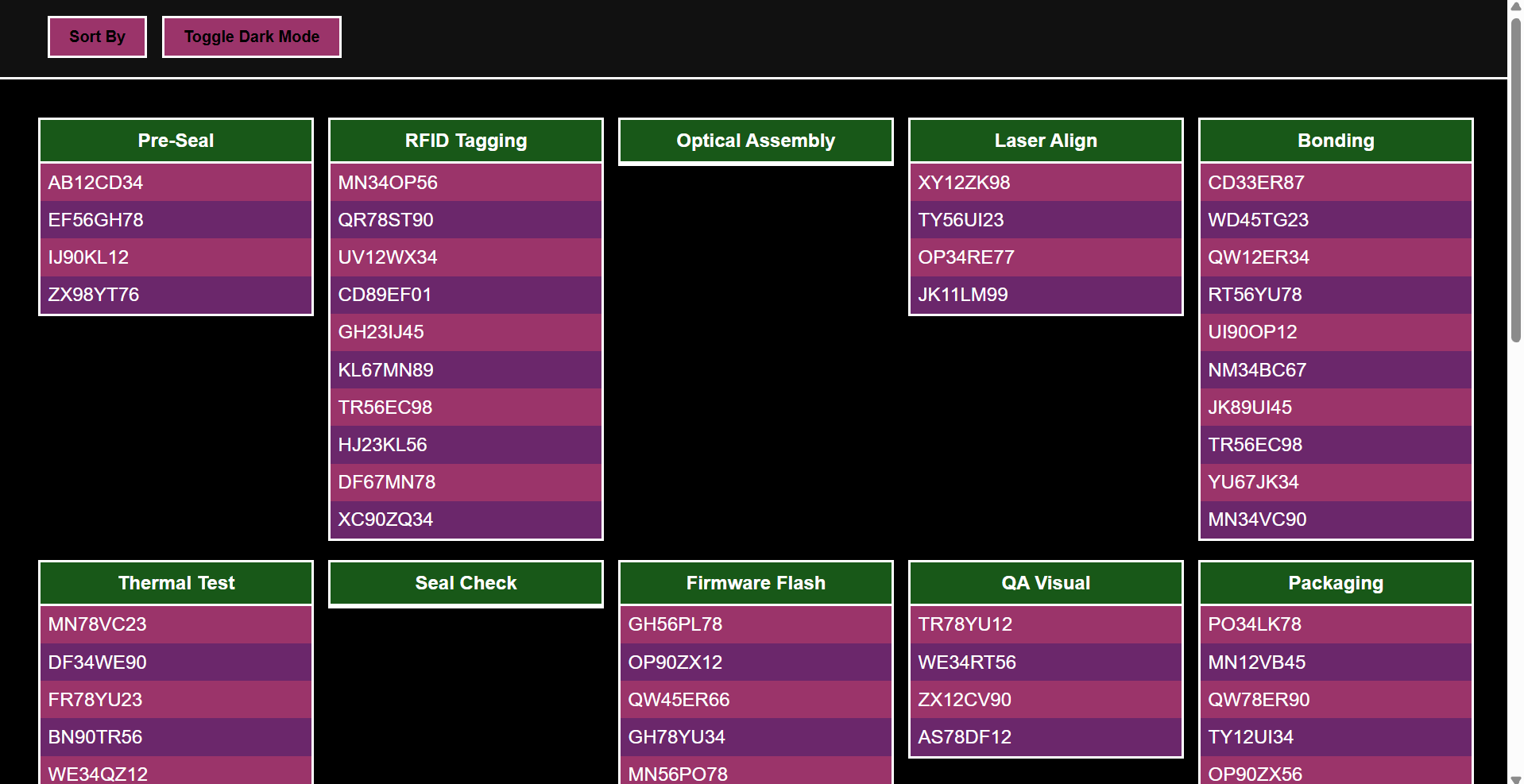Select the Optical Assembly column header
This screenshot has width=1524, height=784.
pyautogui.click(x=756, y=141)
